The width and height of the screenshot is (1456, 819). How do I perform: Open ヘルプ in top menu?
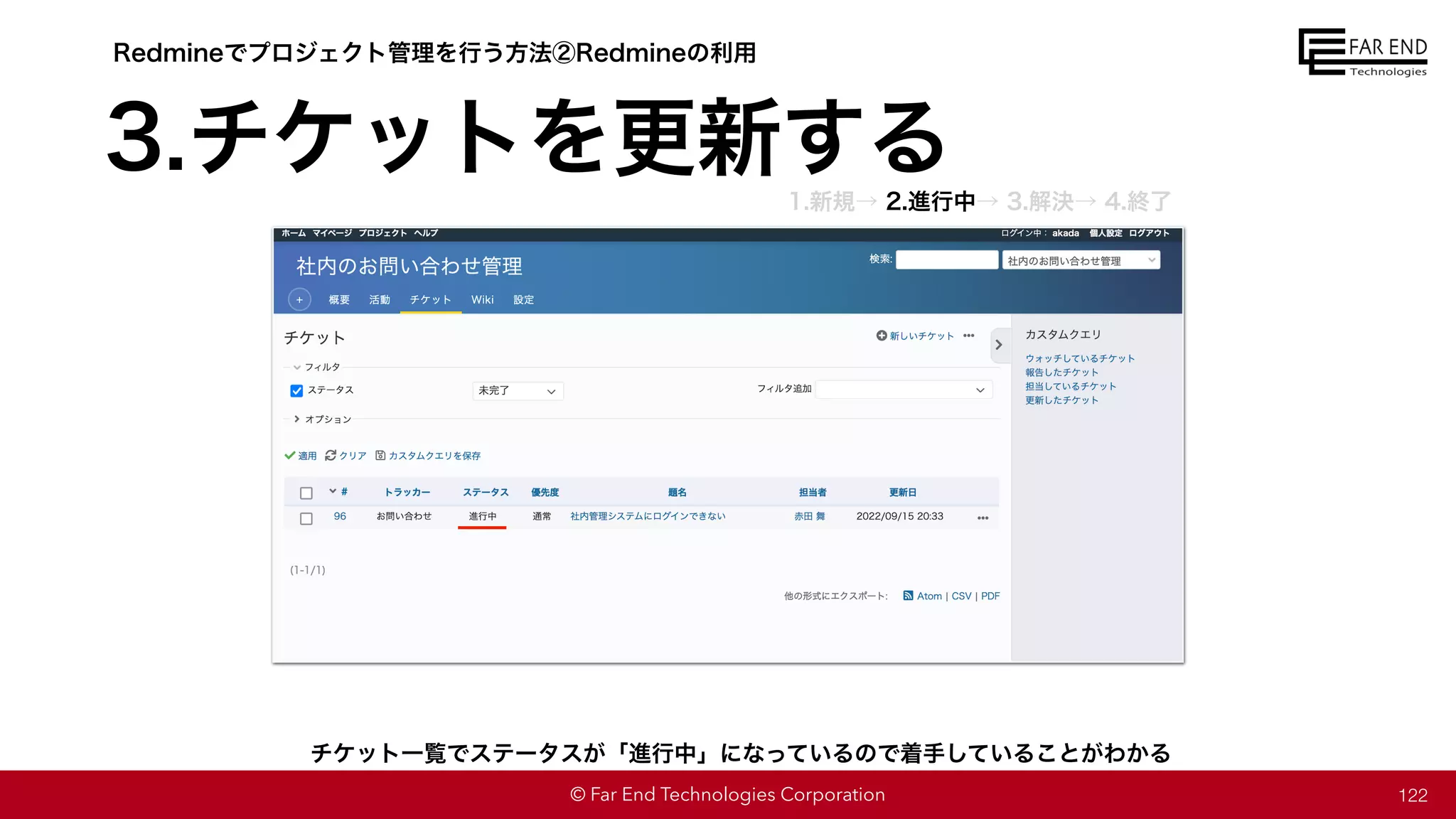427,233
